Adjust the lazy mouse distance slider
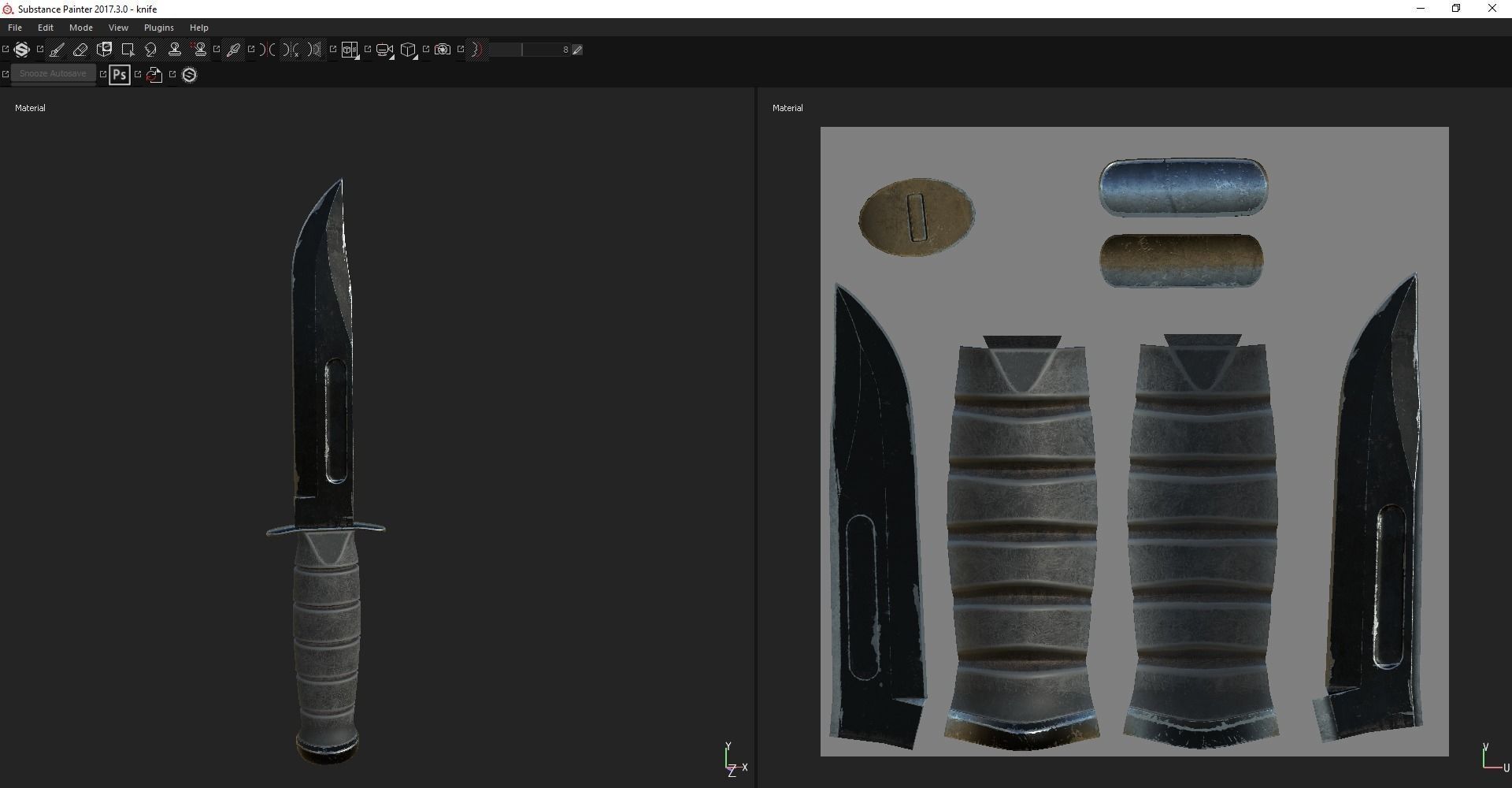This screenshot has height=788, width=1512. coord(529,50)
